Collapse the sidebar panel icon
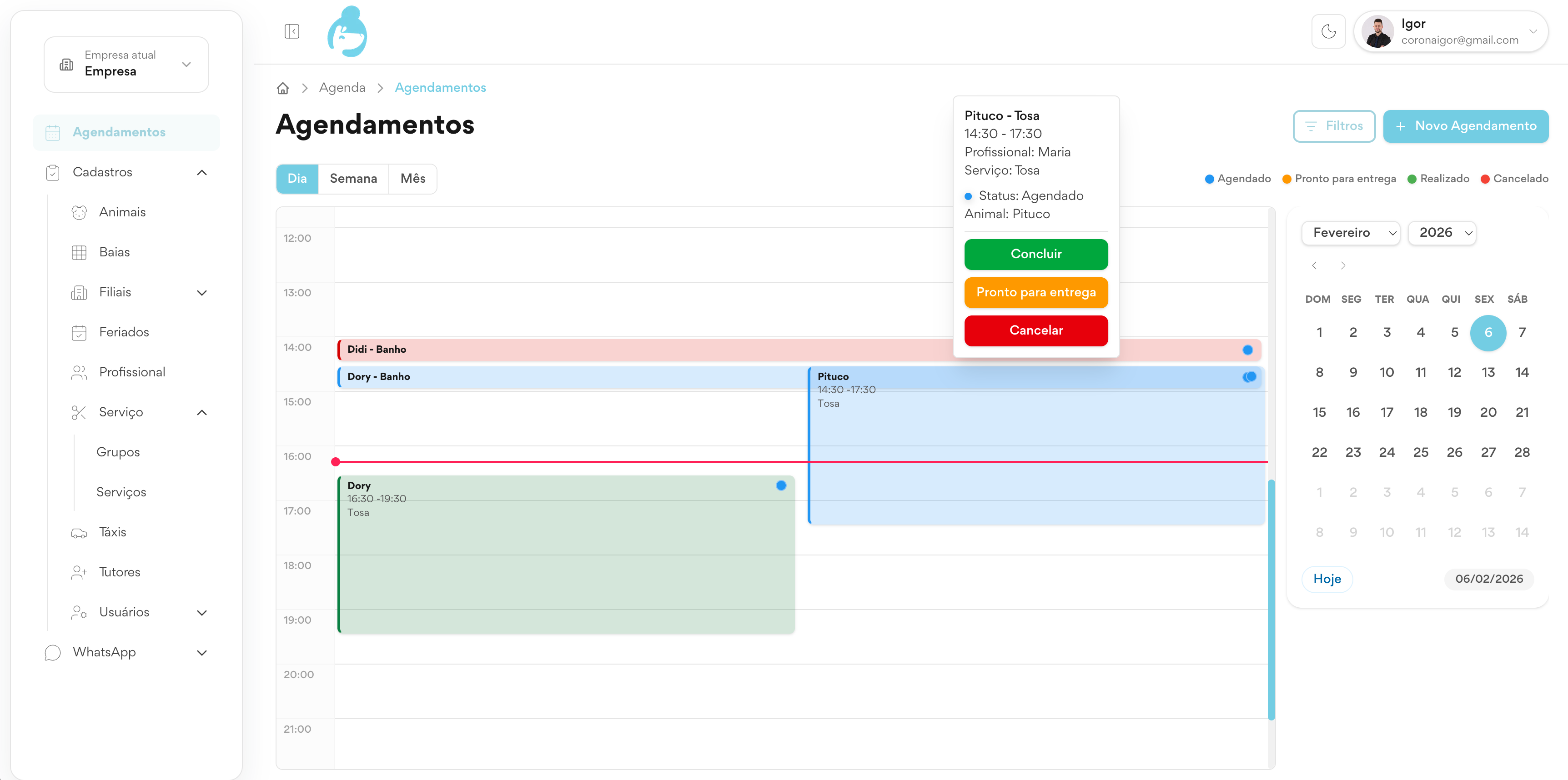1568x780 pixels. (x=291, y=32)
